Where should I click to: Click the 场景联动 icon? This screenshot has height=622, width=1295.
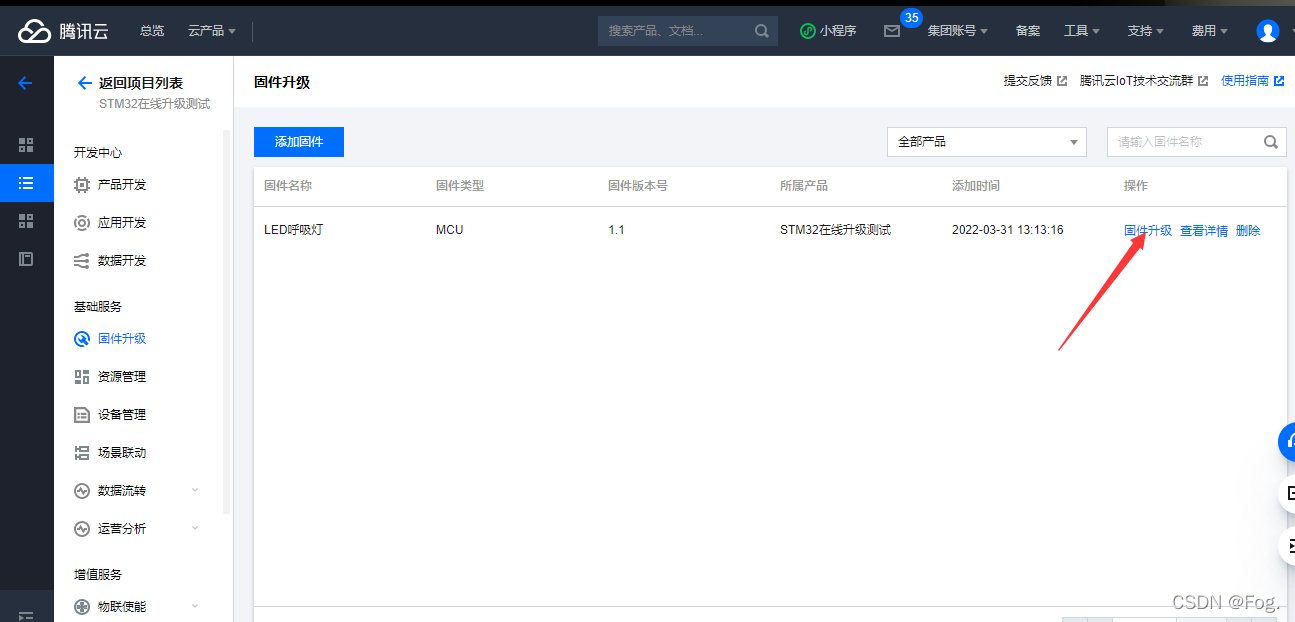[x=82, y=453]
